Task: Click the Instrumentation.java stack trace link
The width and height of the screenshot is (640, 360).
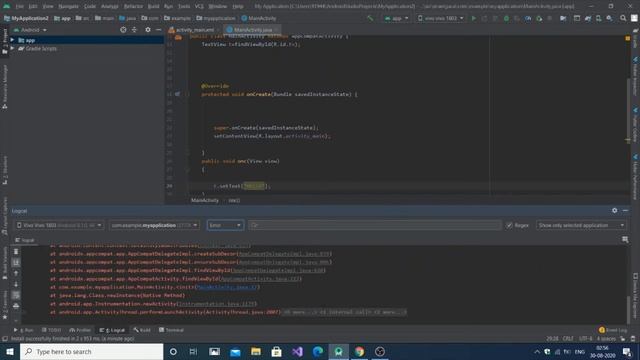Action: [217, 304]
